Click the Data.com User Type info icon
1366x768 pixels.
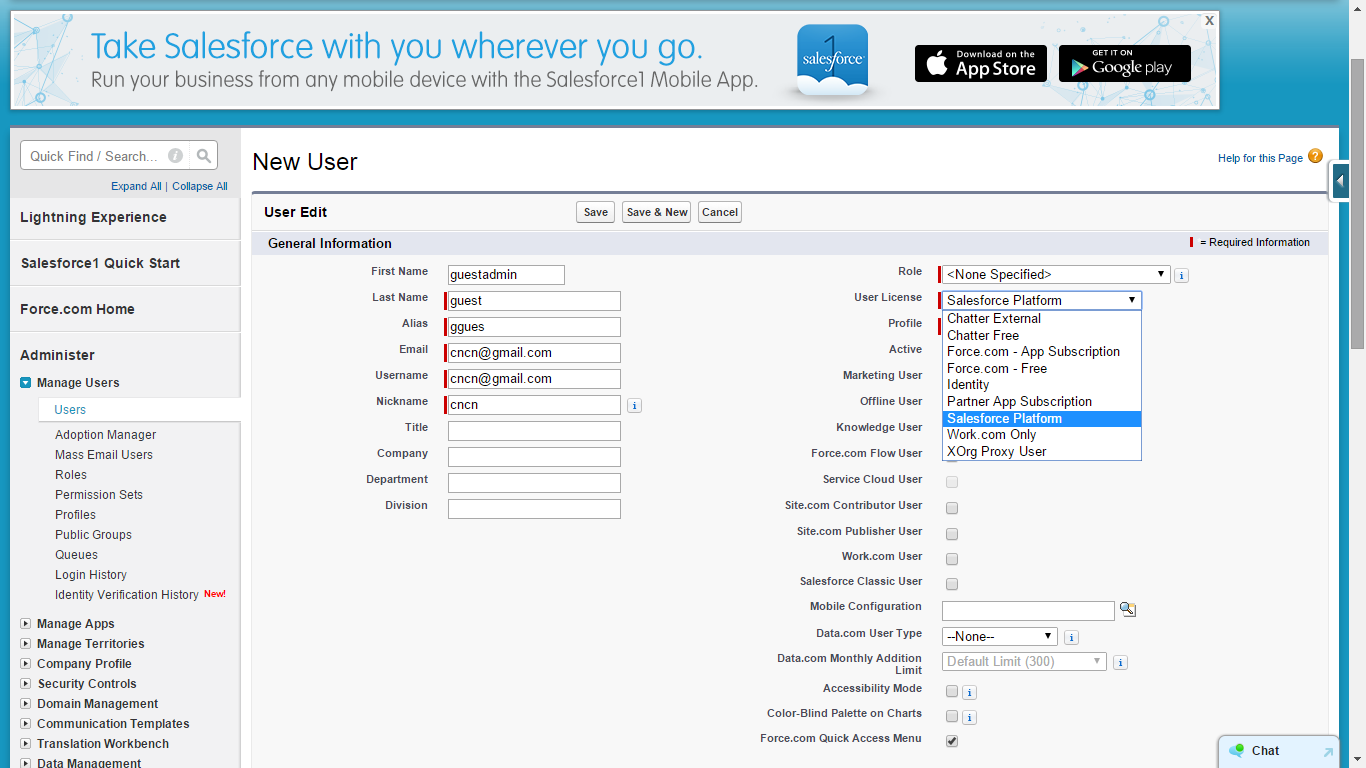click(x=1071, y=637)
